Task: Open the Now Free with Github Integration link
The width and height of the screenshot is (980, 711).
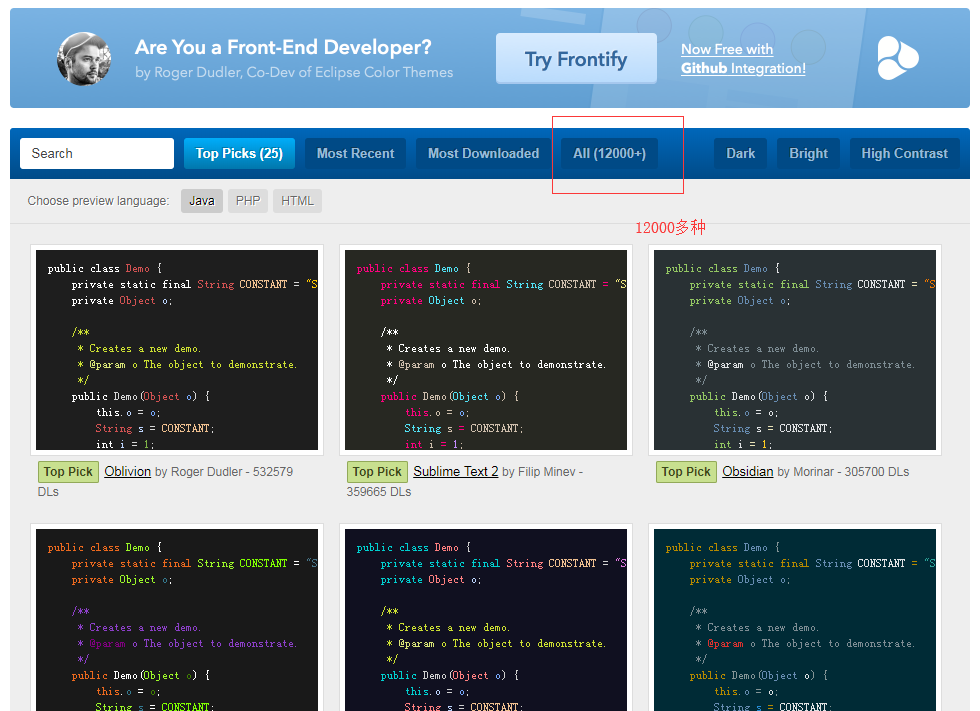Action: pyautogui.click(x=743, y=59)
